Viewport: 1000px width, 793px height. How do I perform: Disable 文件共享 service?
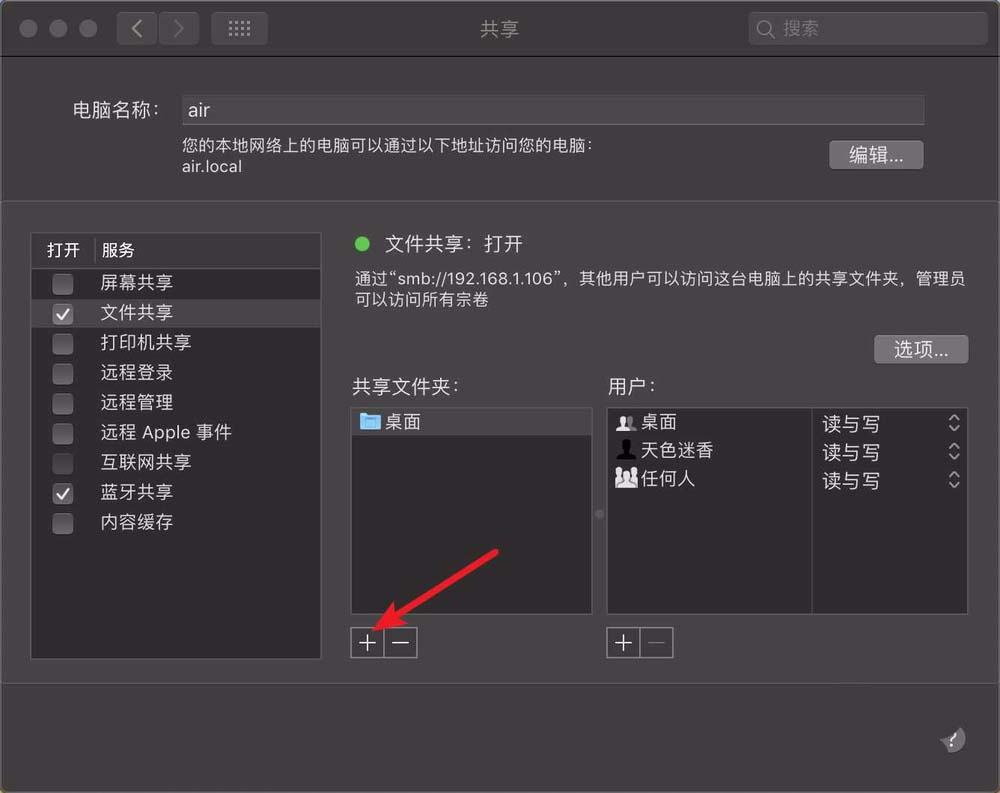(x=62, y=312)
